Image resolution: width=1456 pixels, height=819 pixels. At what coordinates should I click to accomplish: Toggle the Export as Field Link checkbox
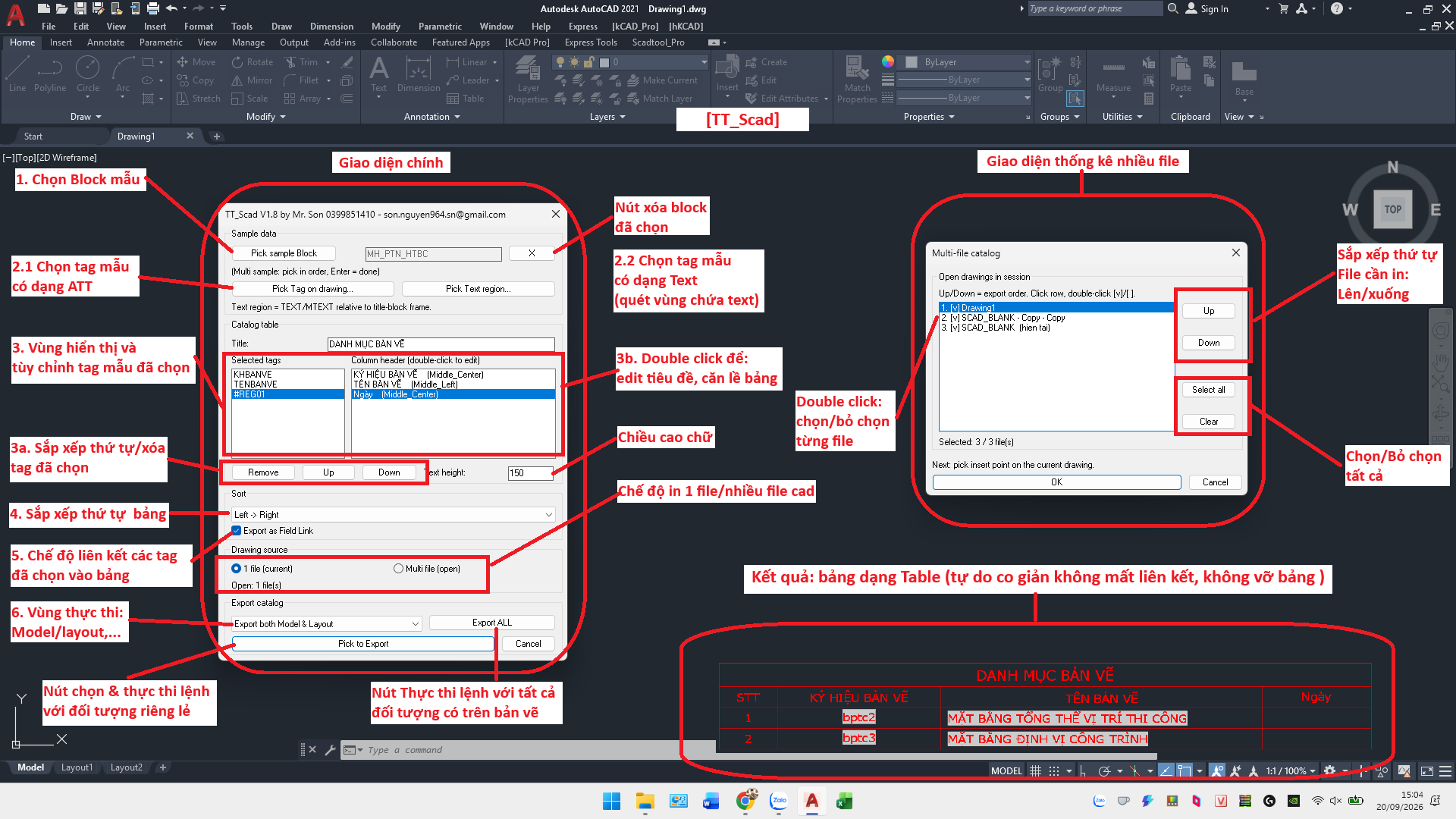pyautogui.click(x=237, y=531)
